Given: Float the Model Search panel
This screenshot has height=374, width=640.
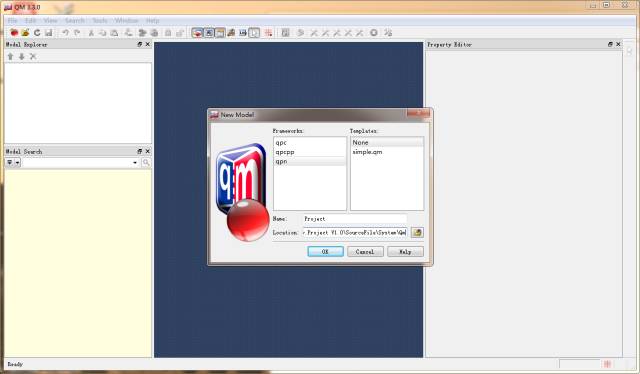Looking at the screenshot, I should (140, 151).
